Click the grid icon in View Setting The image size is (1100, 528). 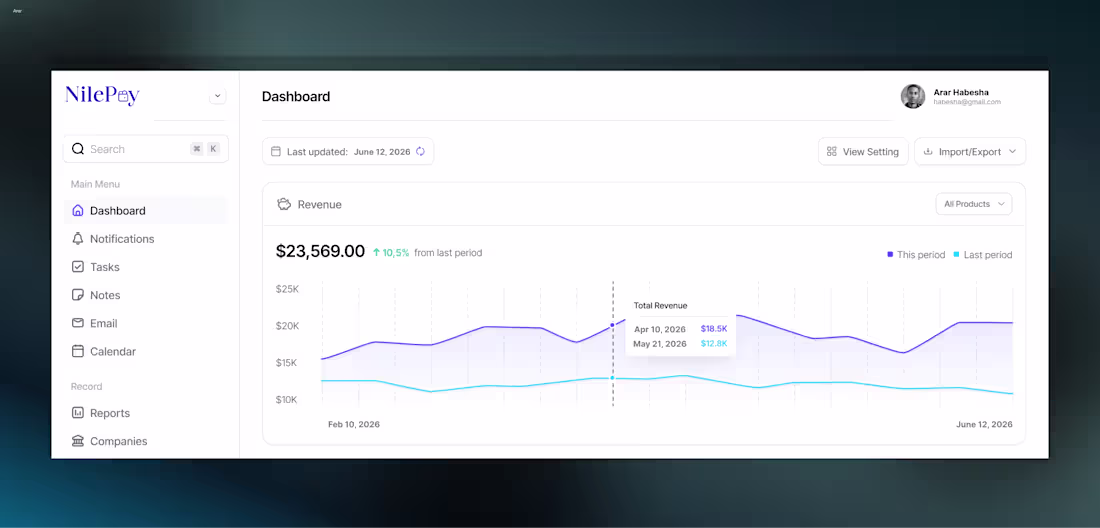(832, 151)
